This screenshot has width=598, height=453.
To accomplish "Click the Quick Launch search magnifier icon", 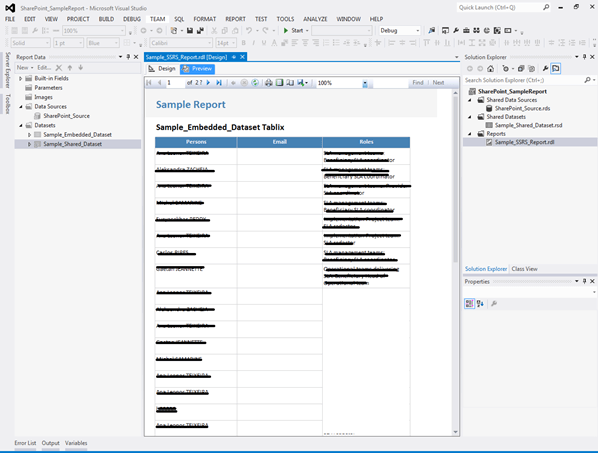I will 546,7.
